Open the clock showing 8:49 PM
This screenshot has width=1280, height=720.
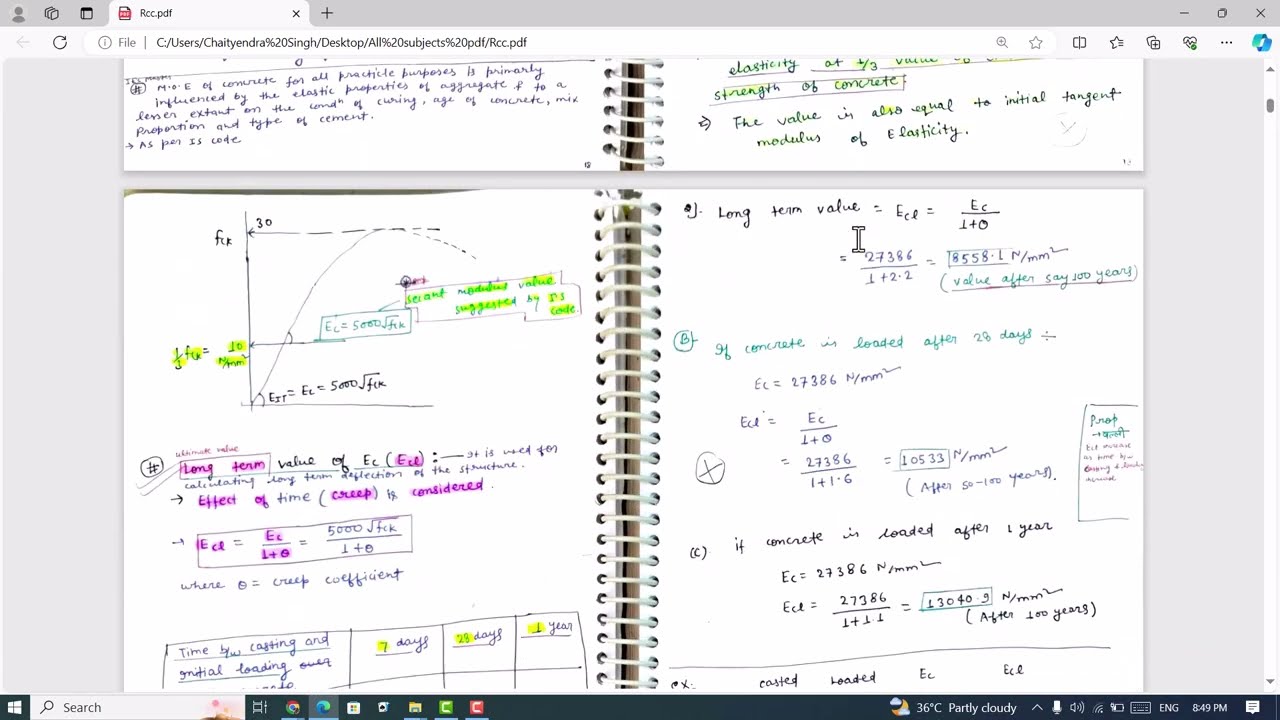[1209, 707]
